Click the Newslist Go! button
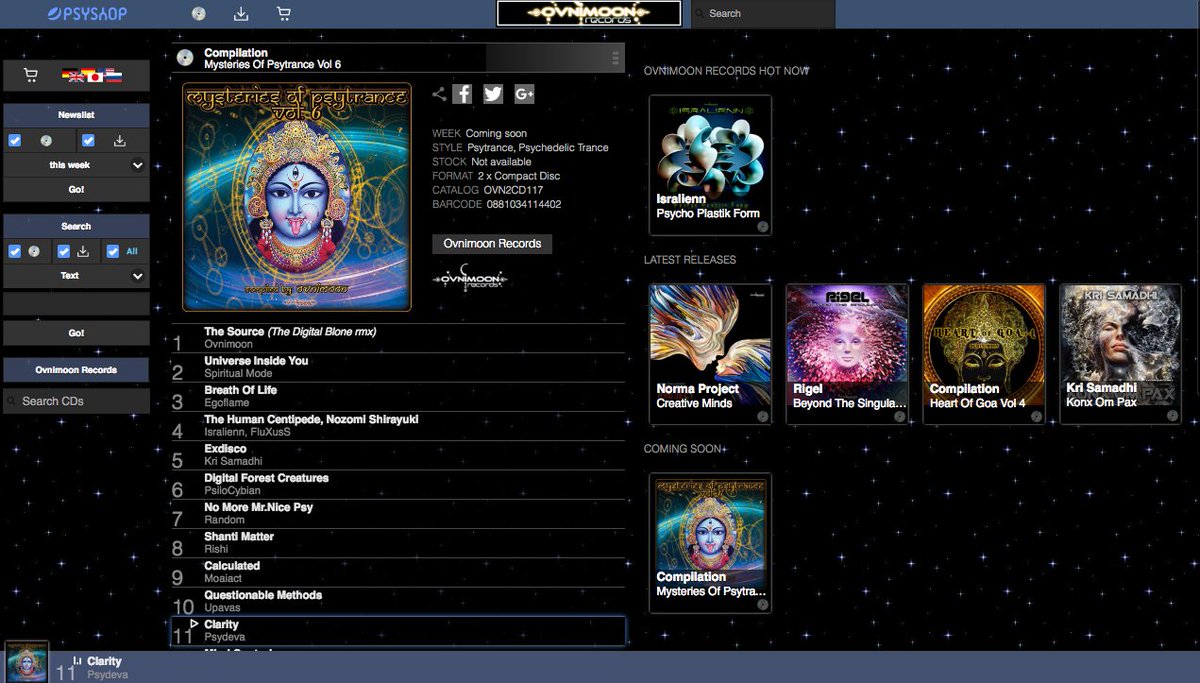The image size is (1200, 683). (x=76, y=188)
